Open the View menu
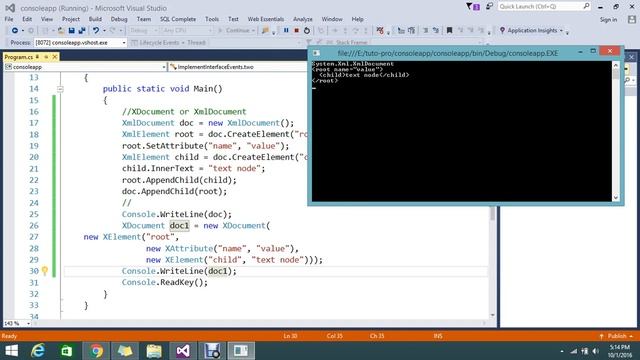Image resolution: width=640 pixels, height=360 pixels. pos(47,19)
